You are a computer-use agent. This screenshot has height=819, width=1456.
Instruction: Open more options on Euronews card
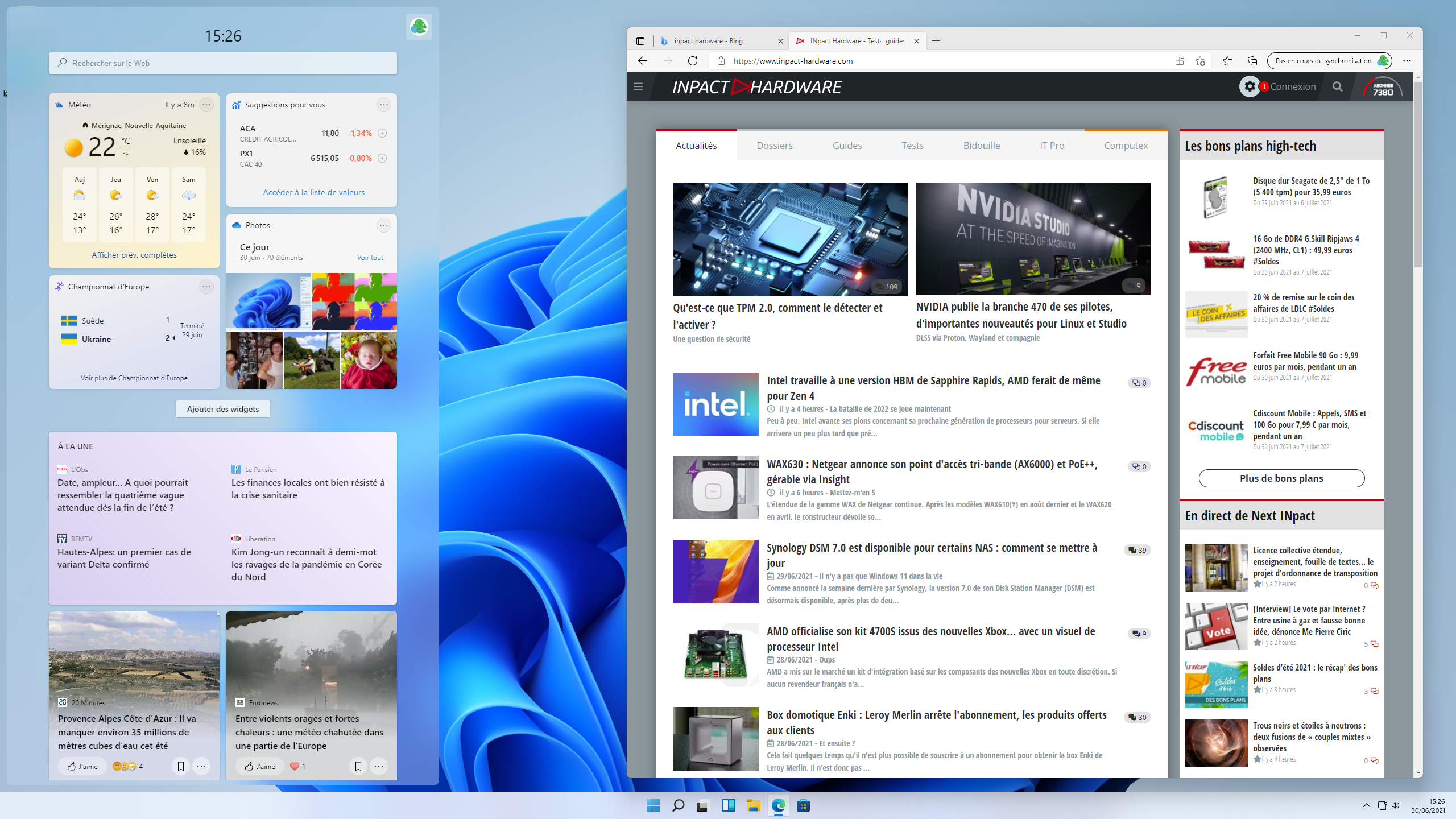pyautogui.click(x=379, y=766)
